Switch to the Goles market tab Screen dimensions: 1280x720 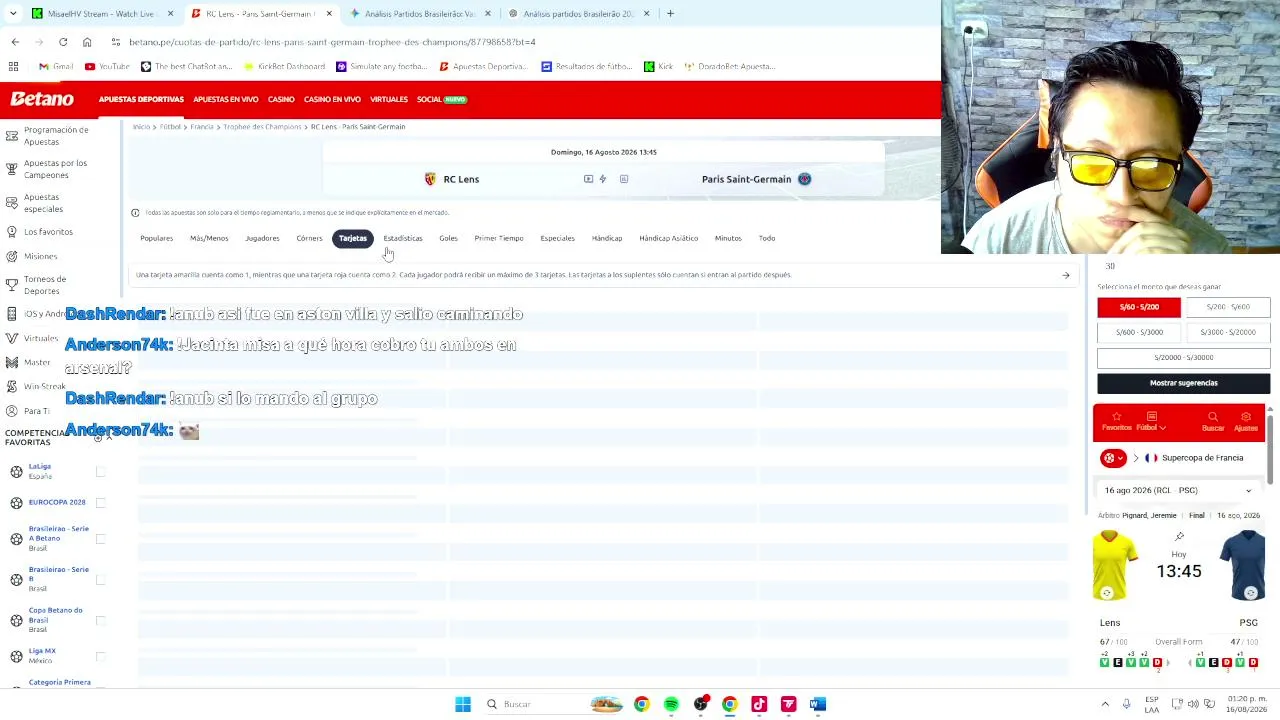(448, 238)
